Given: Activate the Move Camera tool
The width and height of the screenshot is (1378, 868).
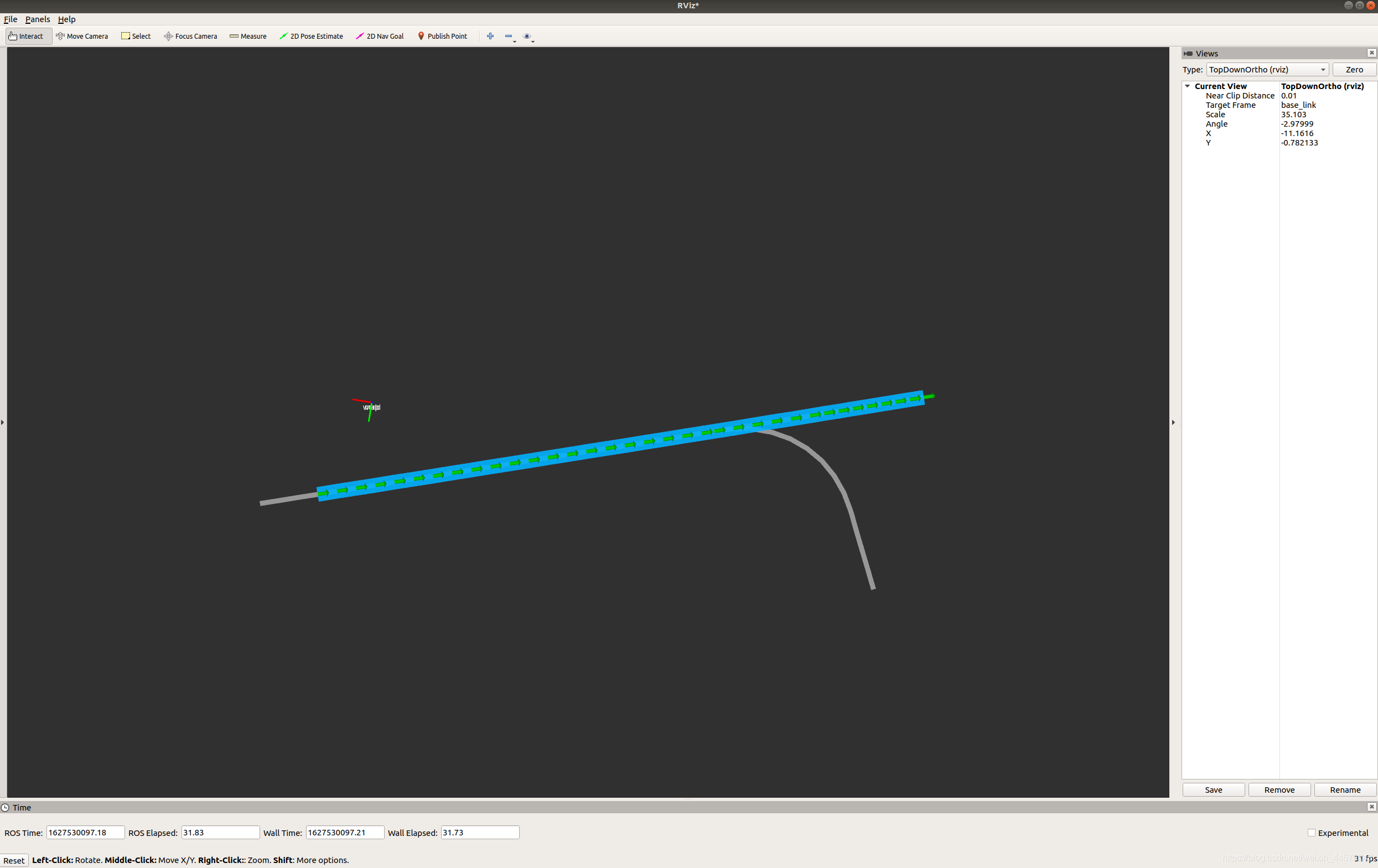Looking at the screenshot, I should click(82, 36).
